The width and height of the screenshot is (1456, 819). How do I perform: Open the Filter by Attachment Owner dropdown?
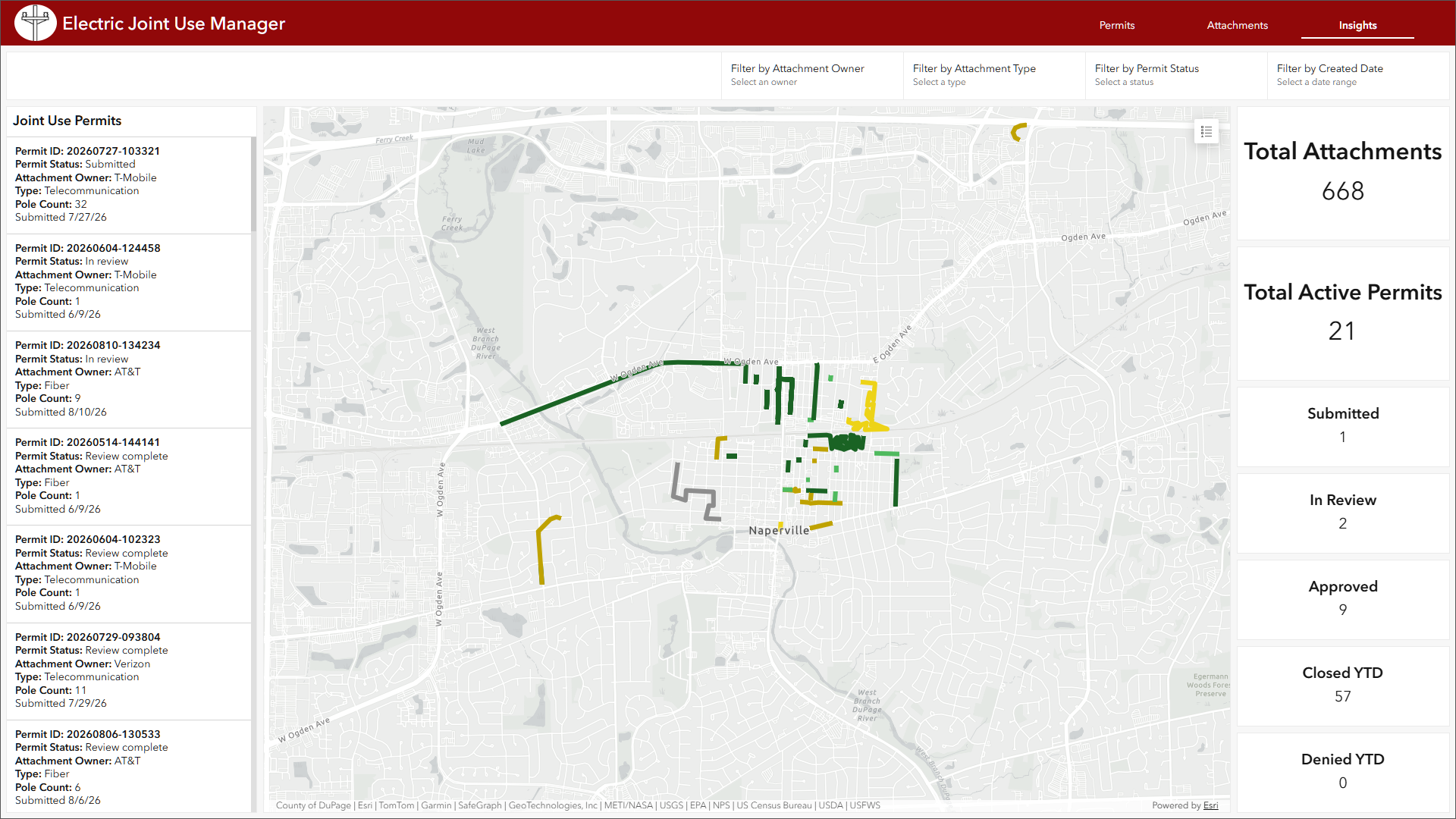[811, 75]
